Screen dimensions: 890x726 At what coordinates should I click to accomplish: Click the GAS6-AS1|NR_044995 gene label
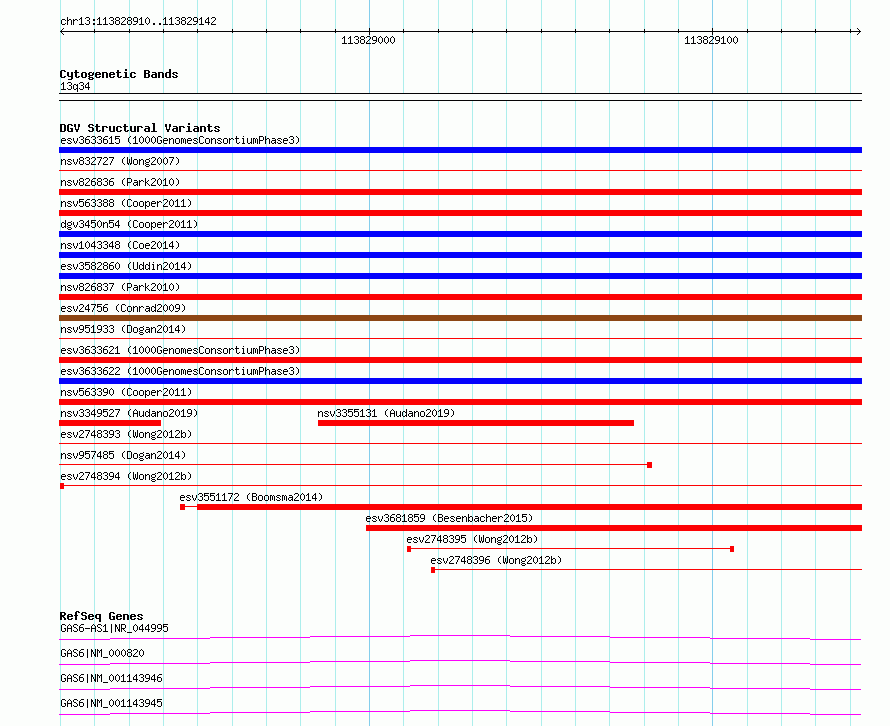(114, 628)
